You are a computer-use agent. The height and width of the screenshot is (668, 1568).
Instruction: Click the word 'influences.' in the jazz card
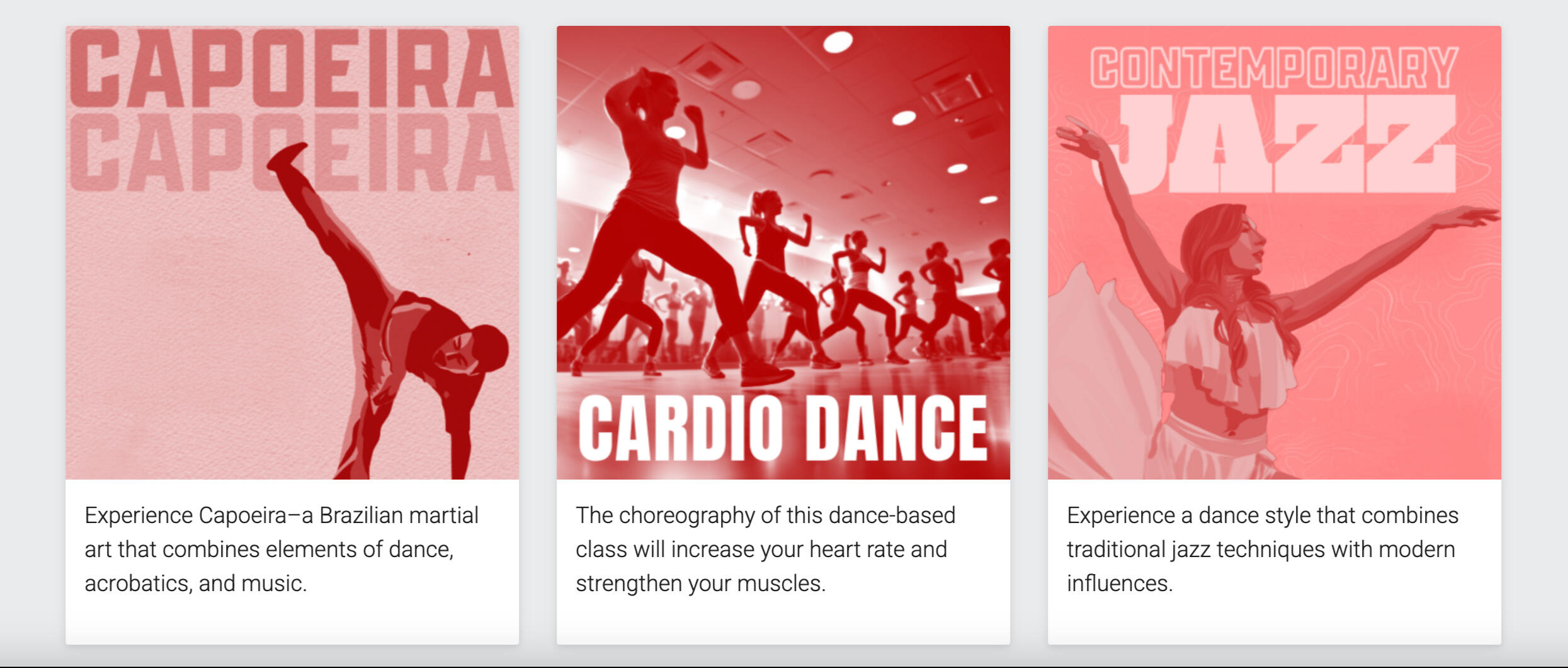(1120, 584)
